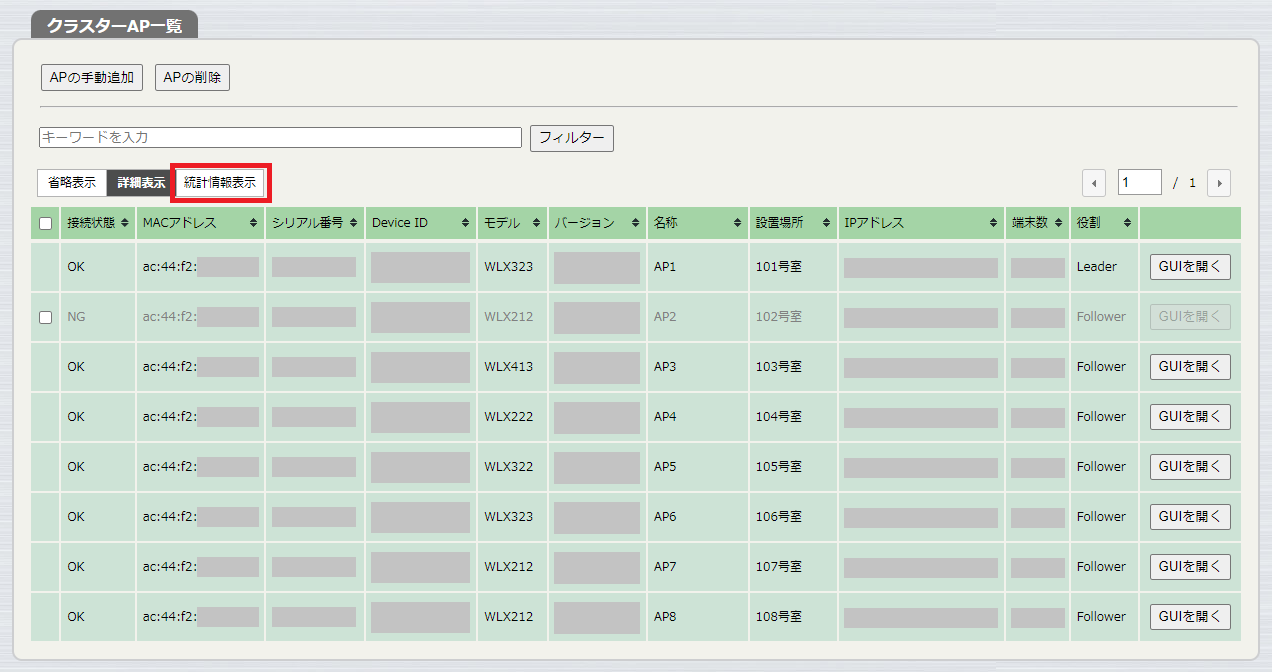The height and width of the screenshot is (672, 1272).
Task: Open the GUI for AP1
Action: (1189, 266)
